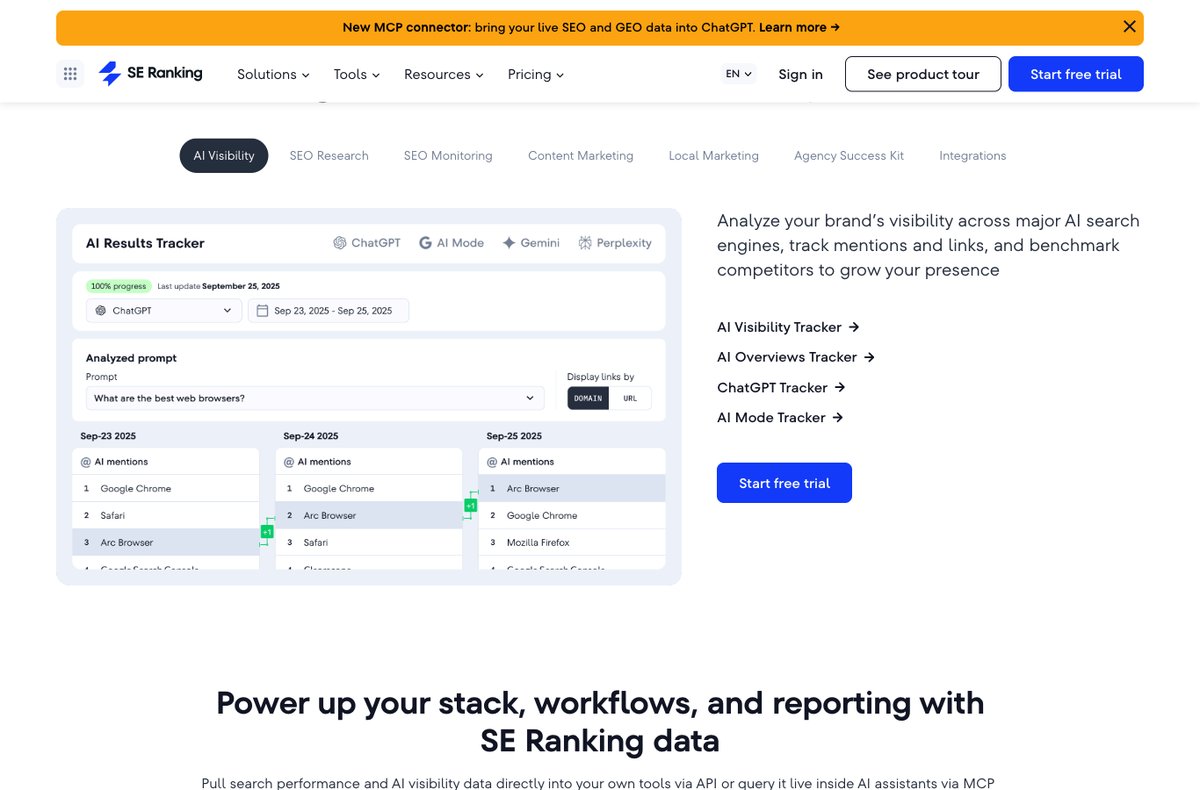This screenshot has width=1200, height=790.
Task: Click the 100% progress badge
Action: [x=118, y=285]
